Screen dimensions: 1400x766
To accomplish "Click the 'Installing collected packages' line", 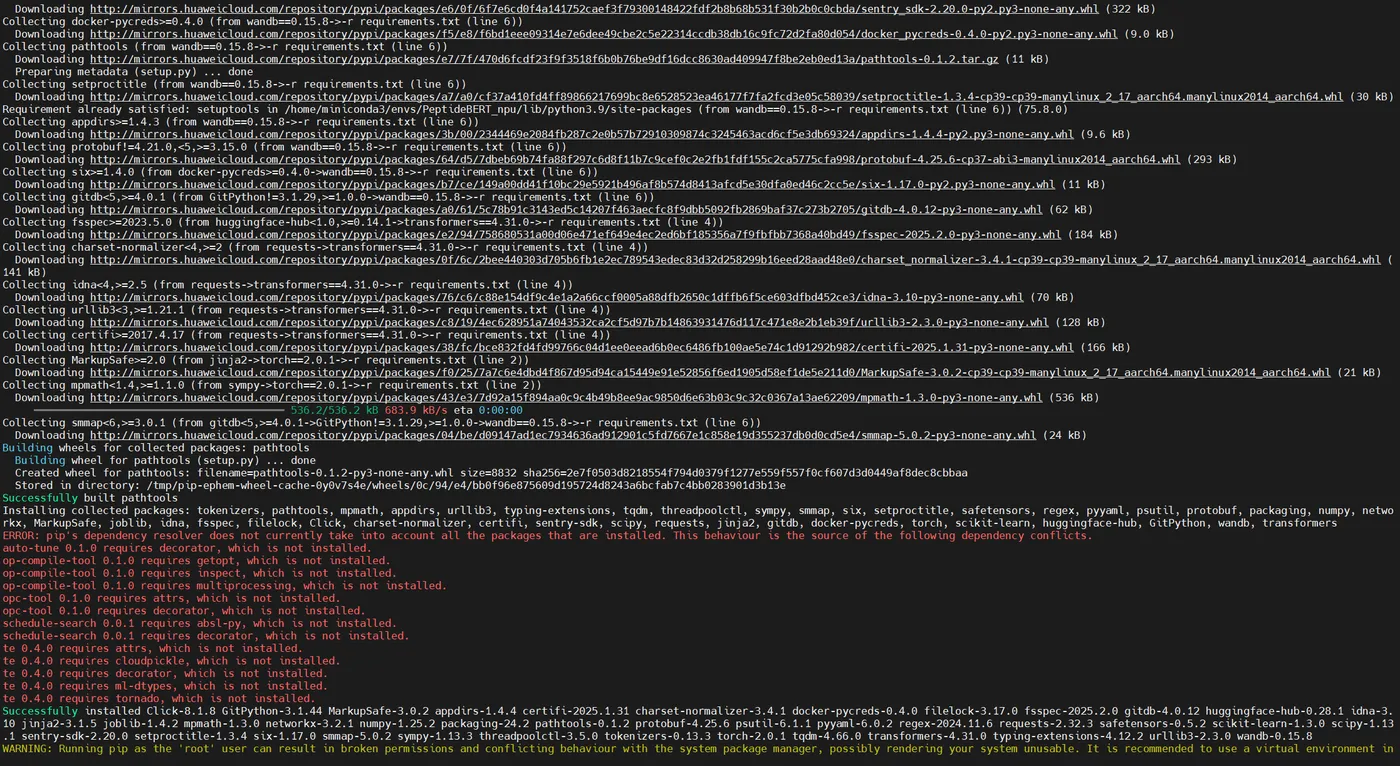I will (x=698, y=517).
